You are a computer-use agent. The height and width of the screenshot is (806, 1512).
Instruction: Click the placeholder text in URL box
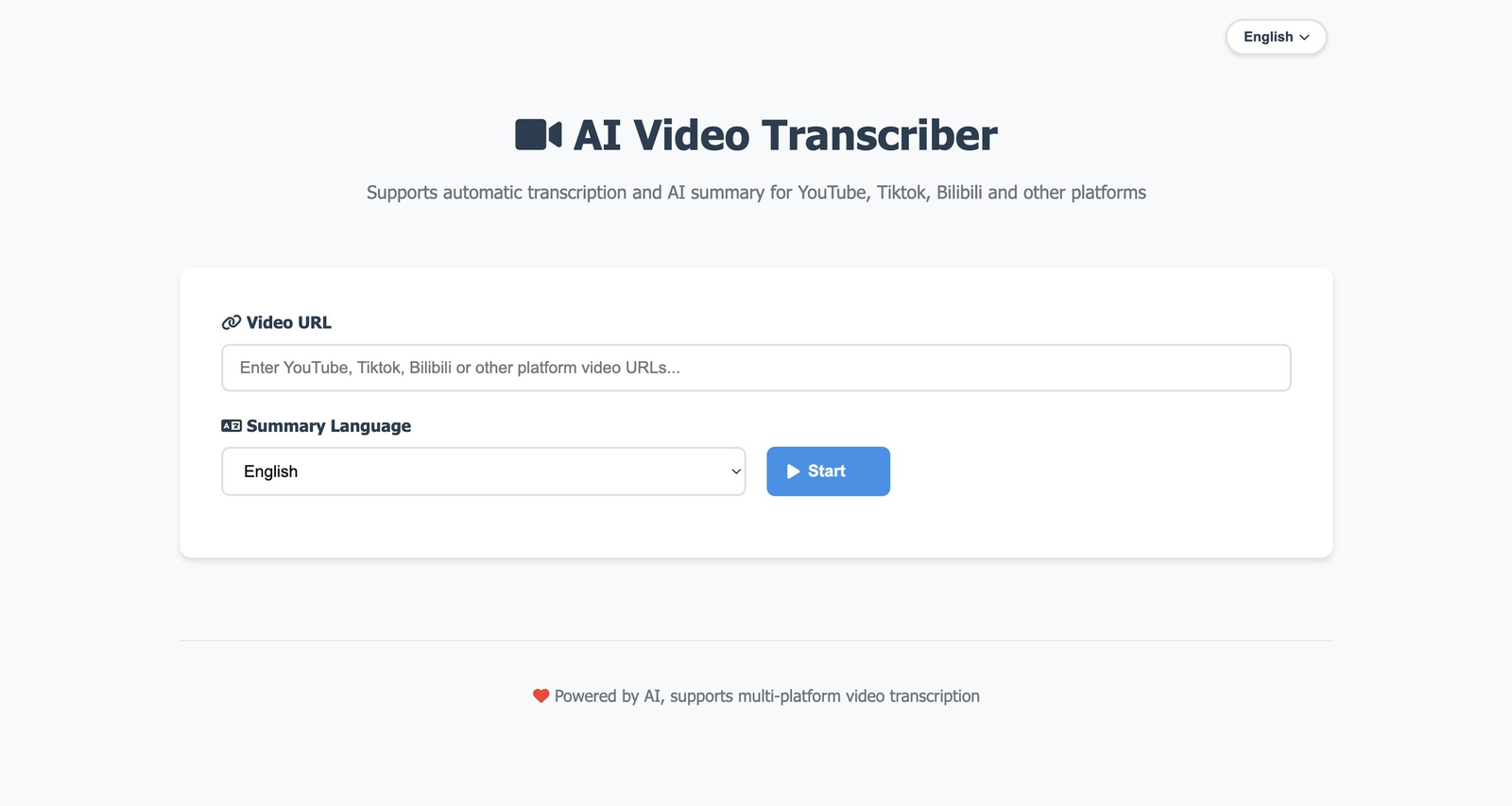point(460,368)
